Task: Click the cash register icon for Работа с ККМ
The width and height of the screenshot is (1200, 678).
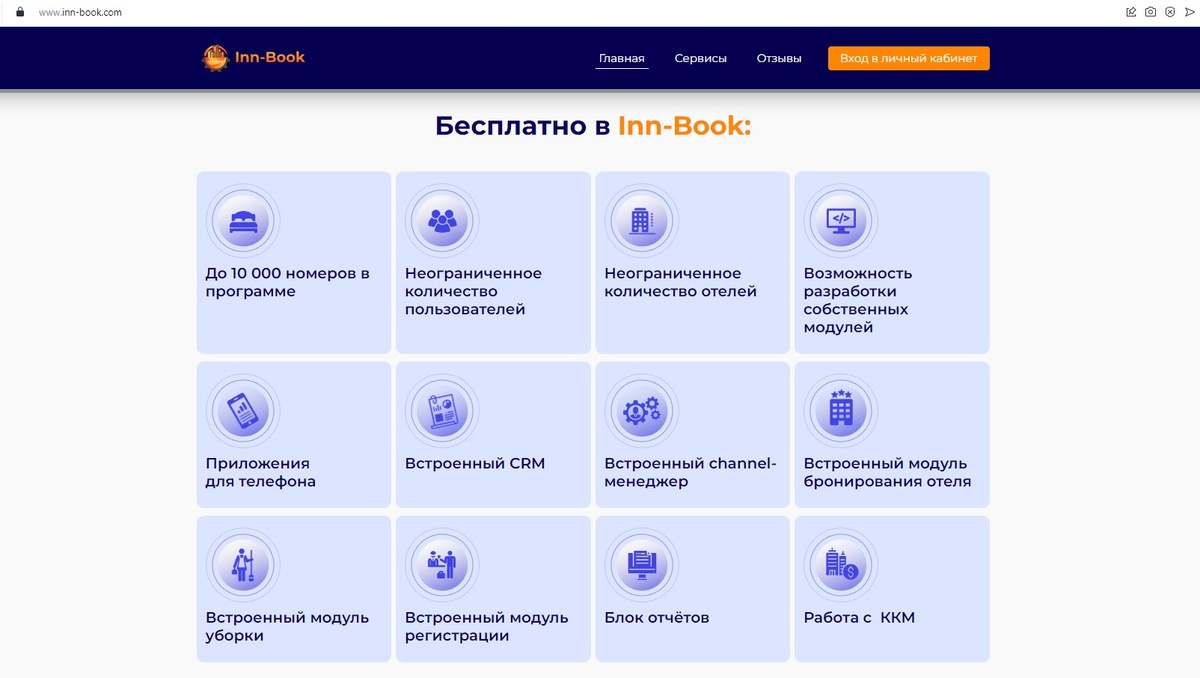Action: pyautogui.click(x=841, y=564)
